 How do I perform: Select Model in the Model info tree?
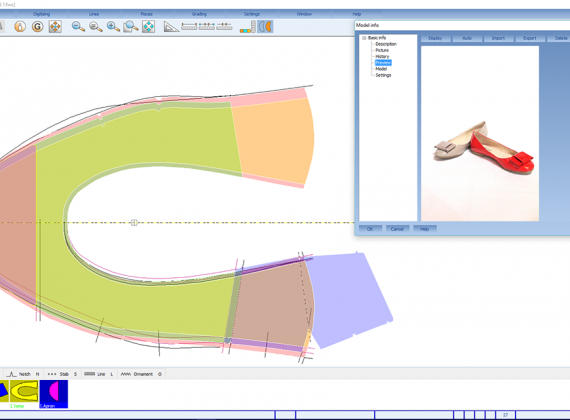tap(381, 69)
